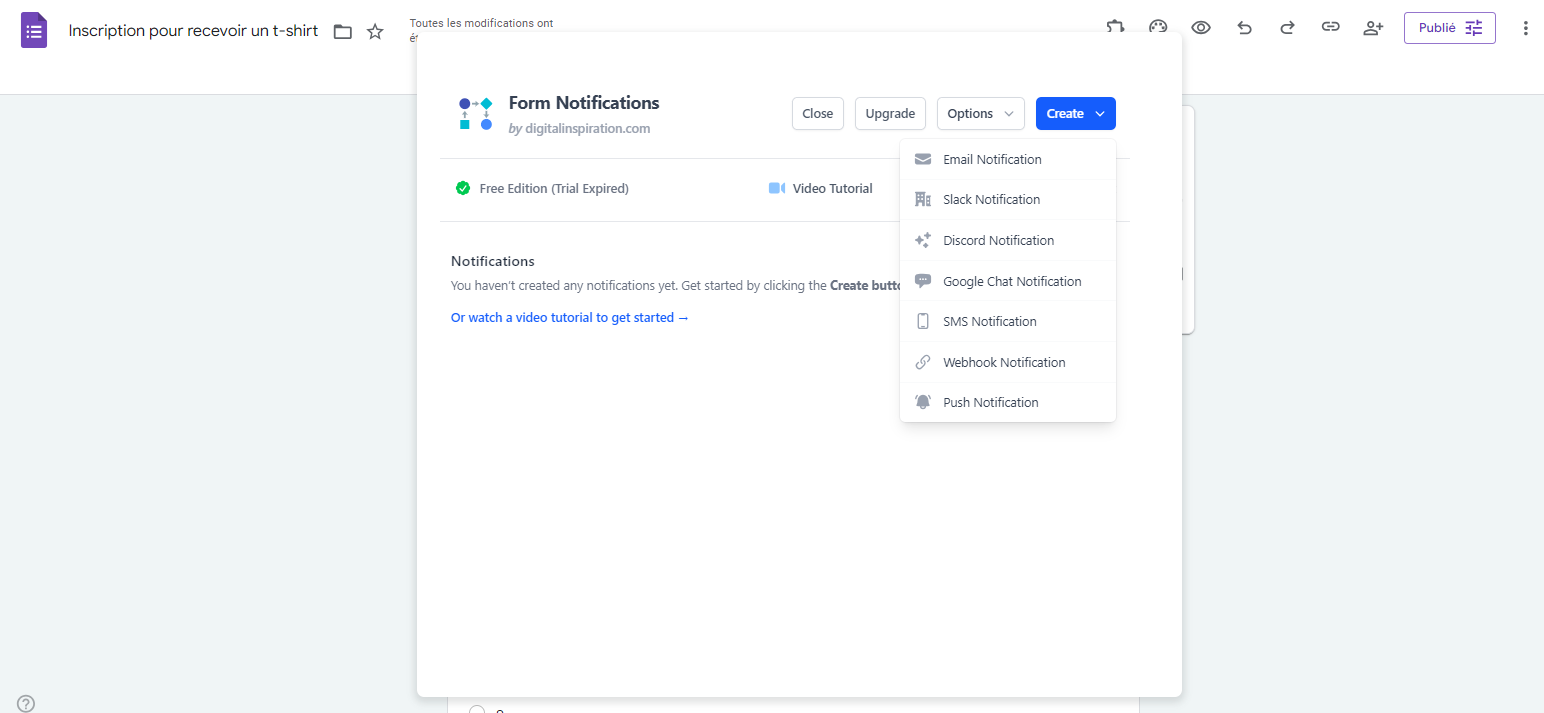The width and height of the screenshot is (1544, 713).
Task: Click the Publié button
Action: click(1449, 28)
